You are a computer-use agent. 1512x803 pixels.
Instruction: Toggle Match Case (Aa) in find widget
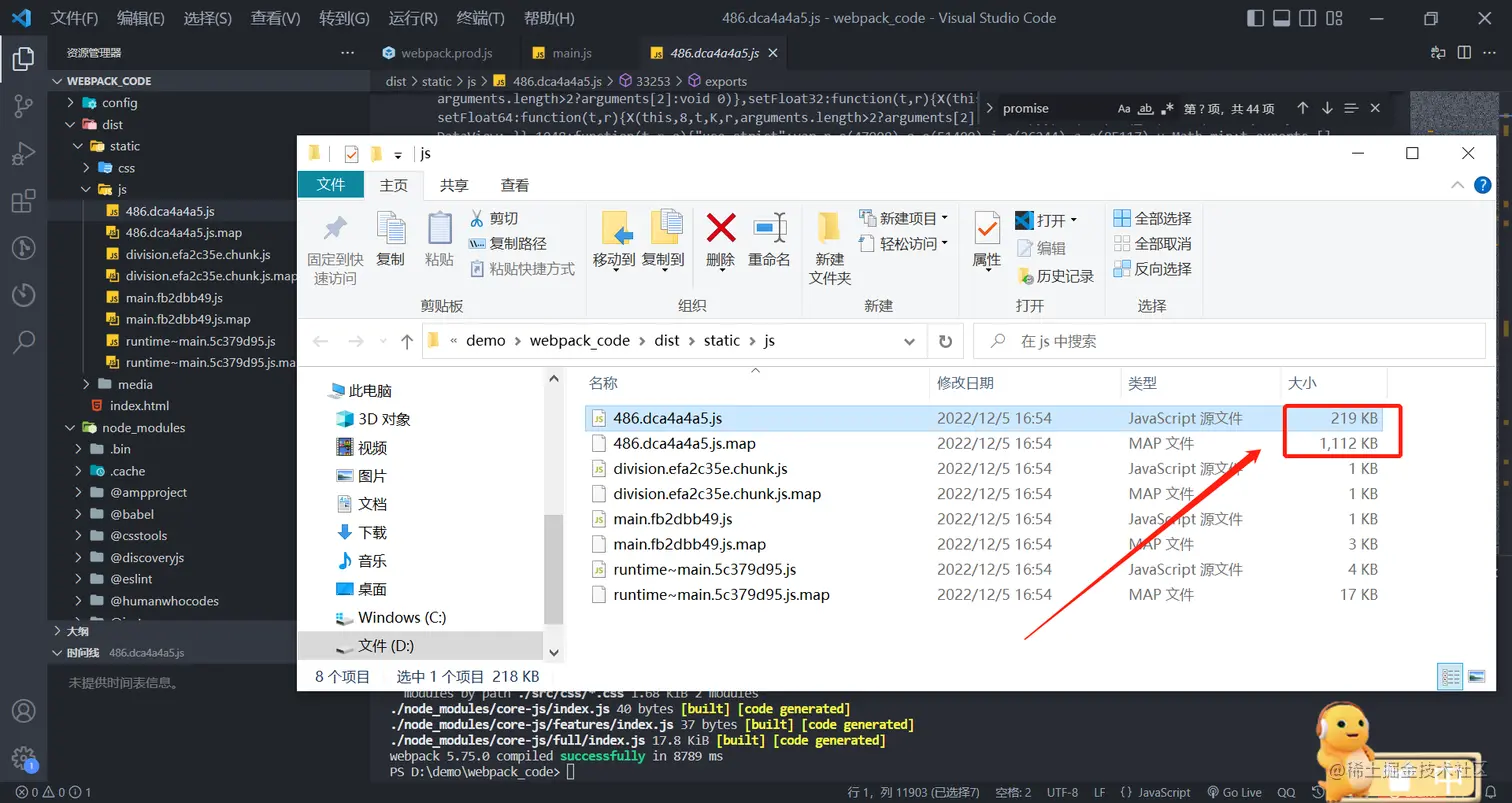click(1124, 108)
